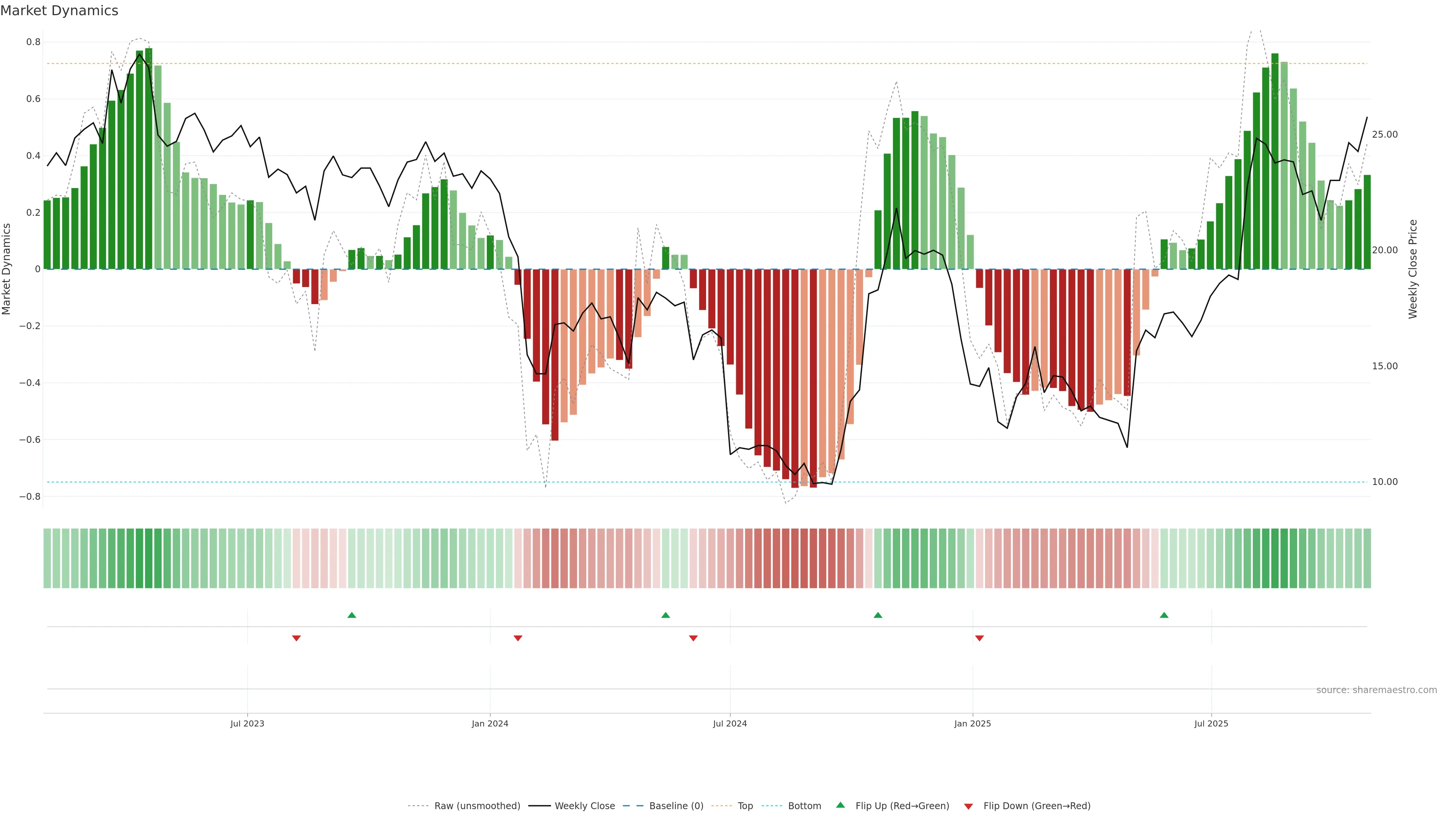1456x819 pixels.
Task: Click the 25.00 price axis label
Action: [x=1384, y=135]
